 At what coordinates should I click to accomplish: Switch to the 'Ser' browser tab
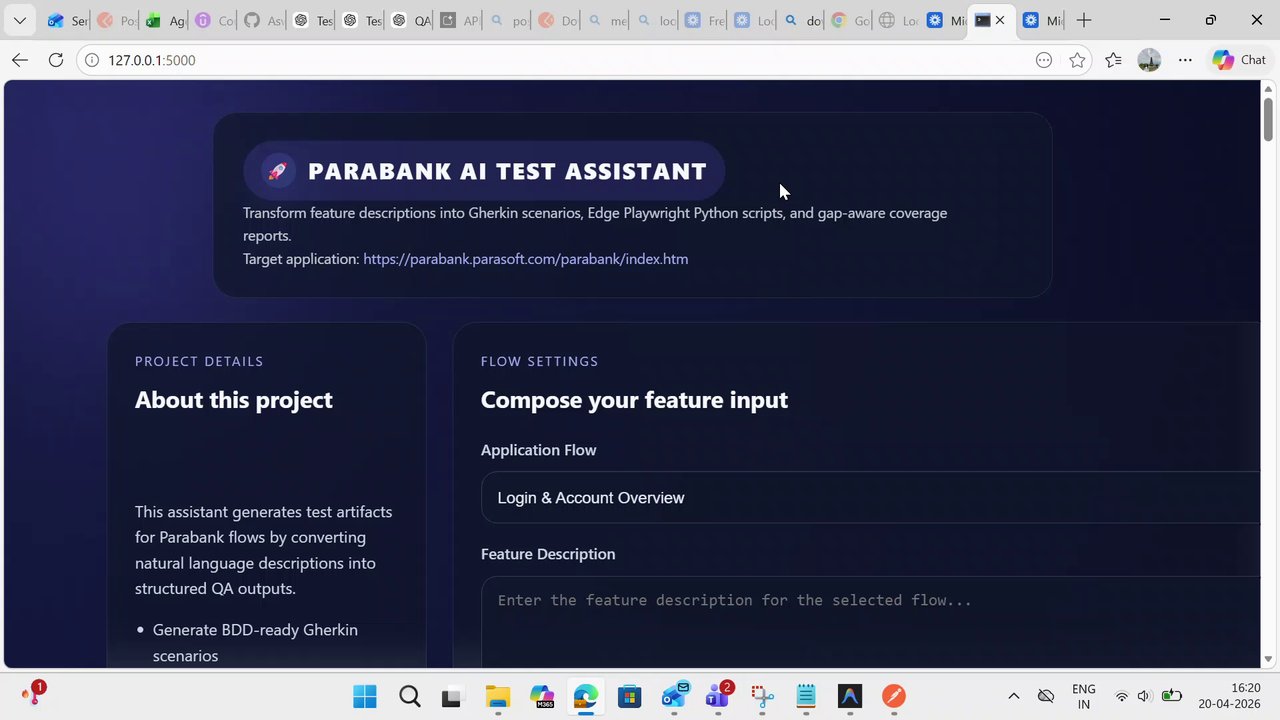coord(68,20)
